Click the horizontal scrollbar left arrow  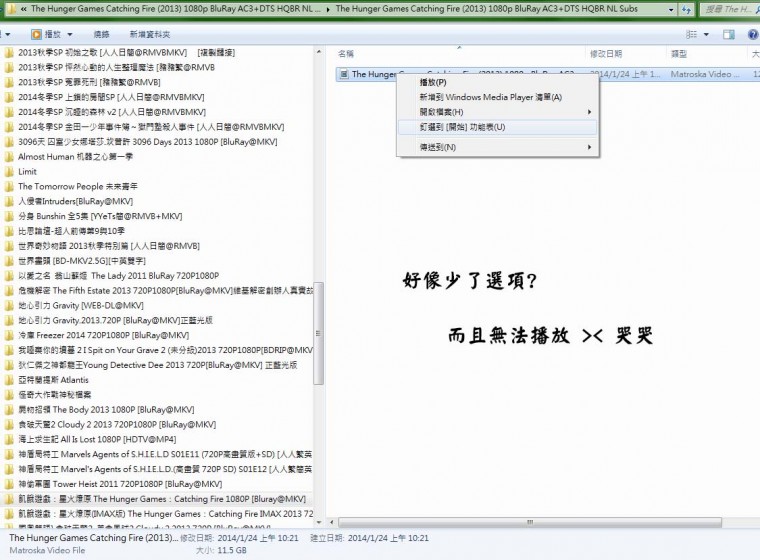pos(332,522)
